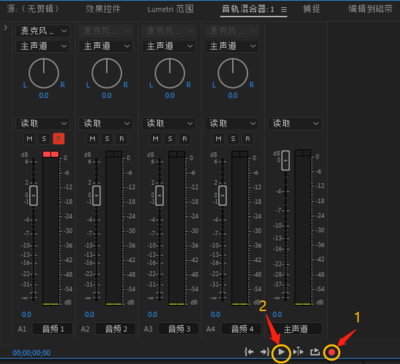Click the Audio 1 pan knob
Screen dimensions: 400x364
pyautogui.click(x=44, y=73)
